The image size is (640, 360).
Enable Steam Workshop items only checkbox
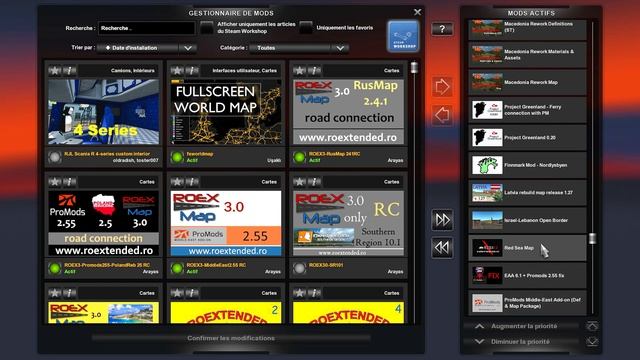click(x=207, y=28)
